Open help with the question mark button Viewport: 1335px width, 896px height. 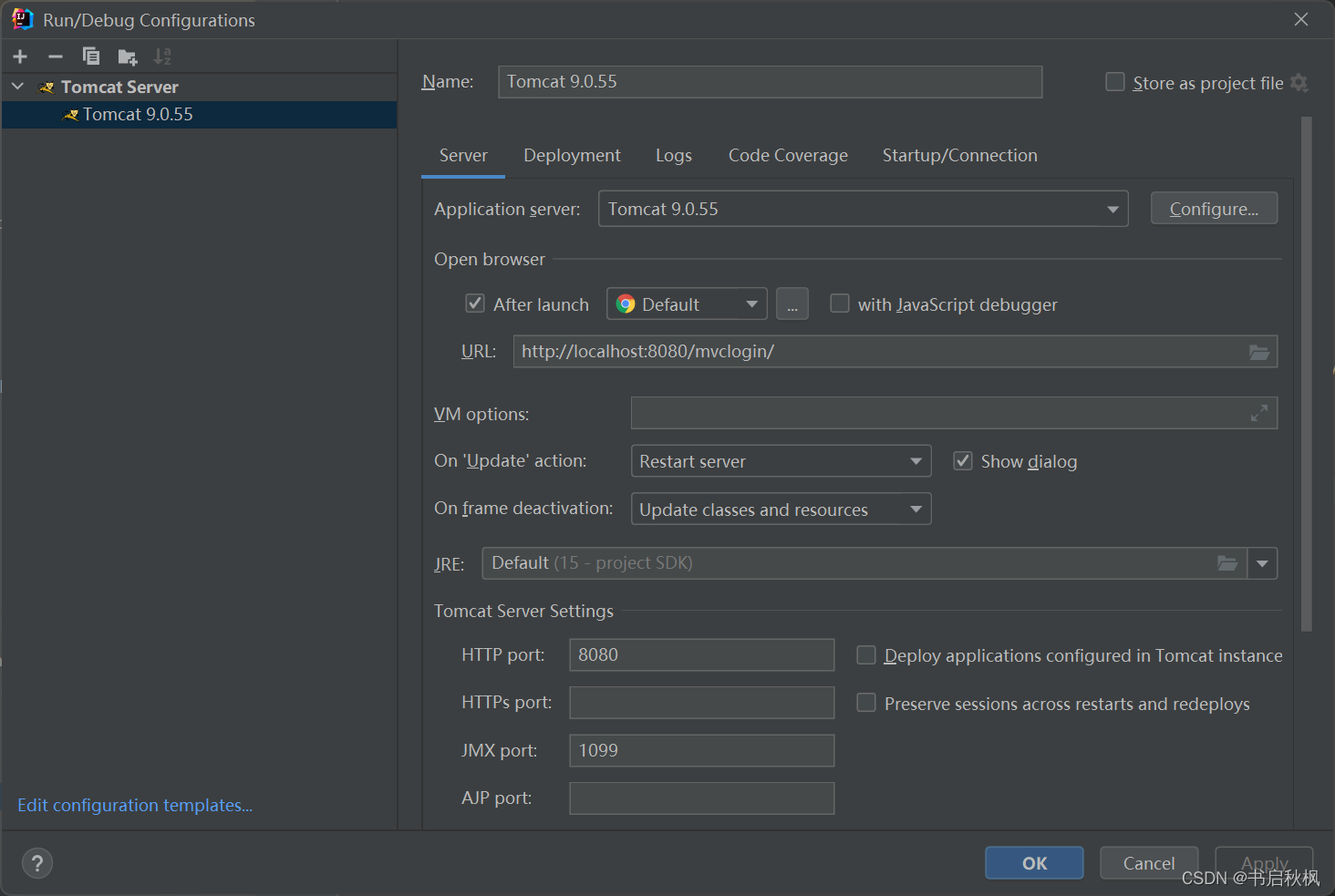point(37,863)
